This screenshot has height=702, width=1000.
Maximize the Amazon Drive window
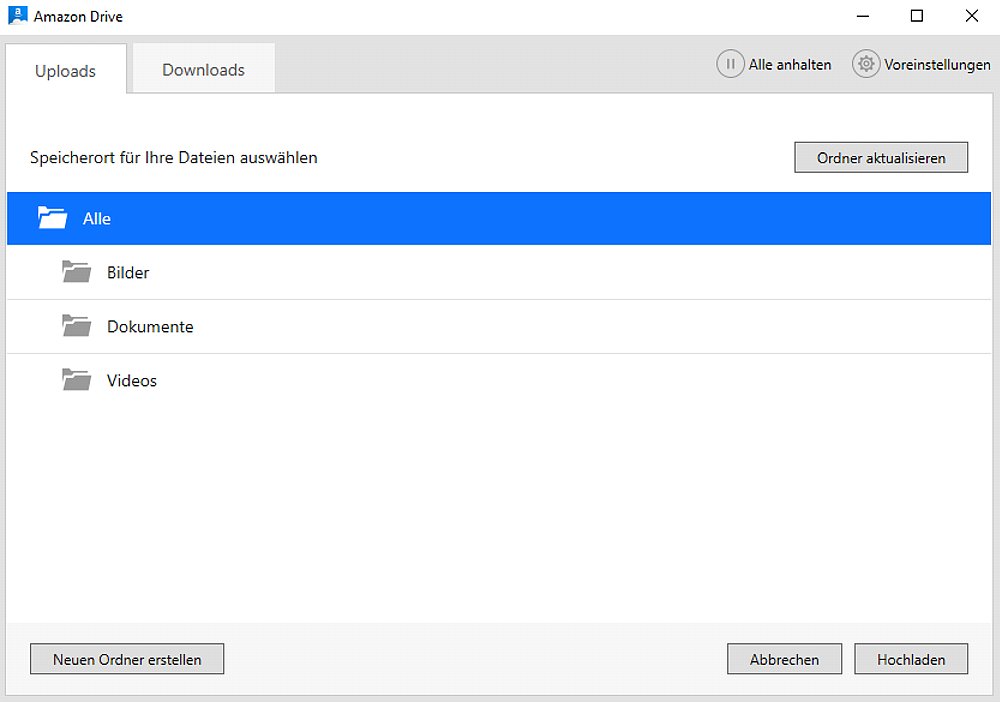[916, 16]
